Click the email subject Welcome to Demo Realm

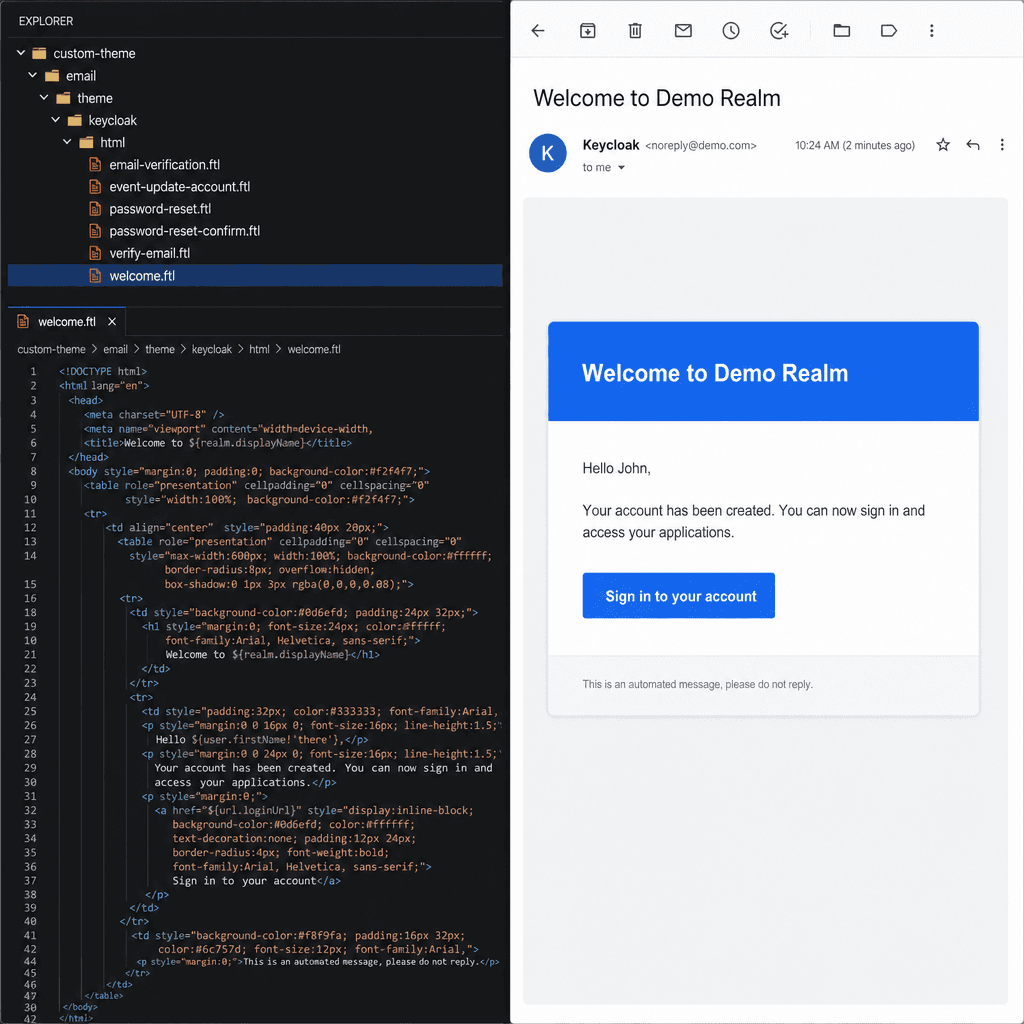[656, 98]
